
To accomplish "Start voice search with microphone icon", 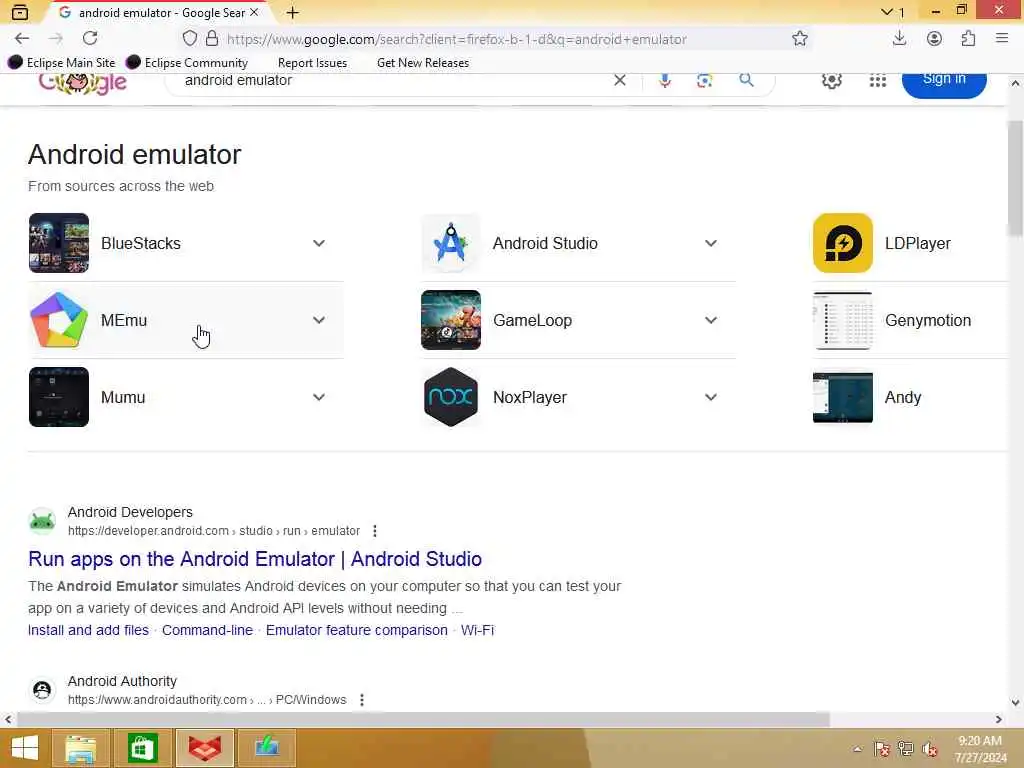I will click(665, 80).
